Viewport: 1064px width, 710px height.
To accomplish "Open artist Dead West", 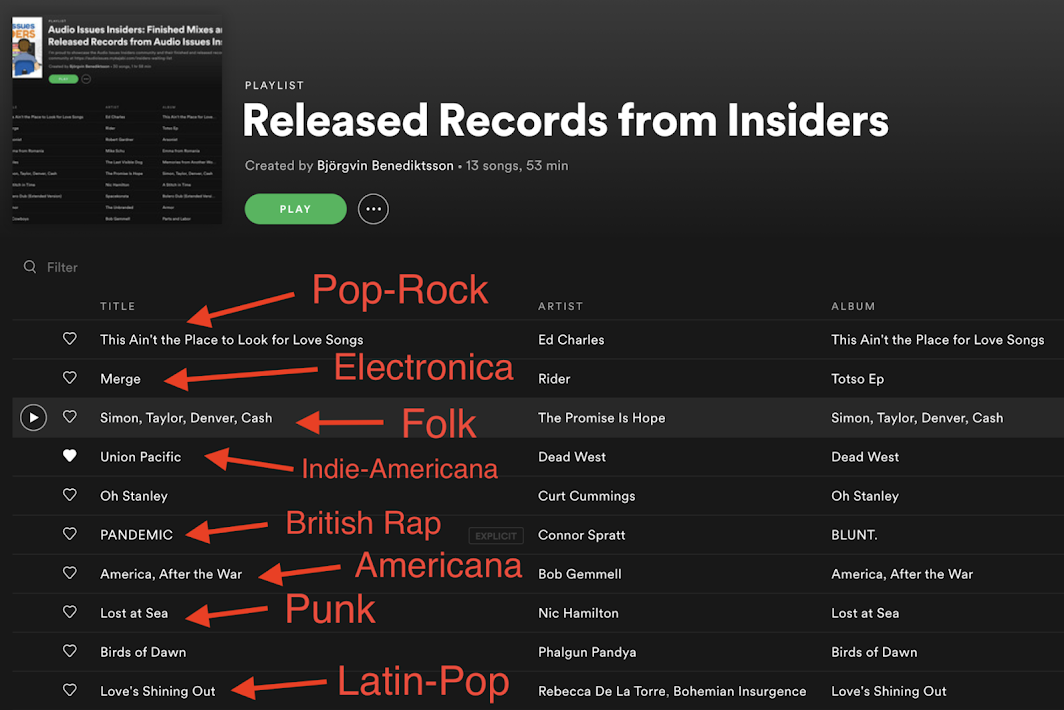I will [572, 457].
